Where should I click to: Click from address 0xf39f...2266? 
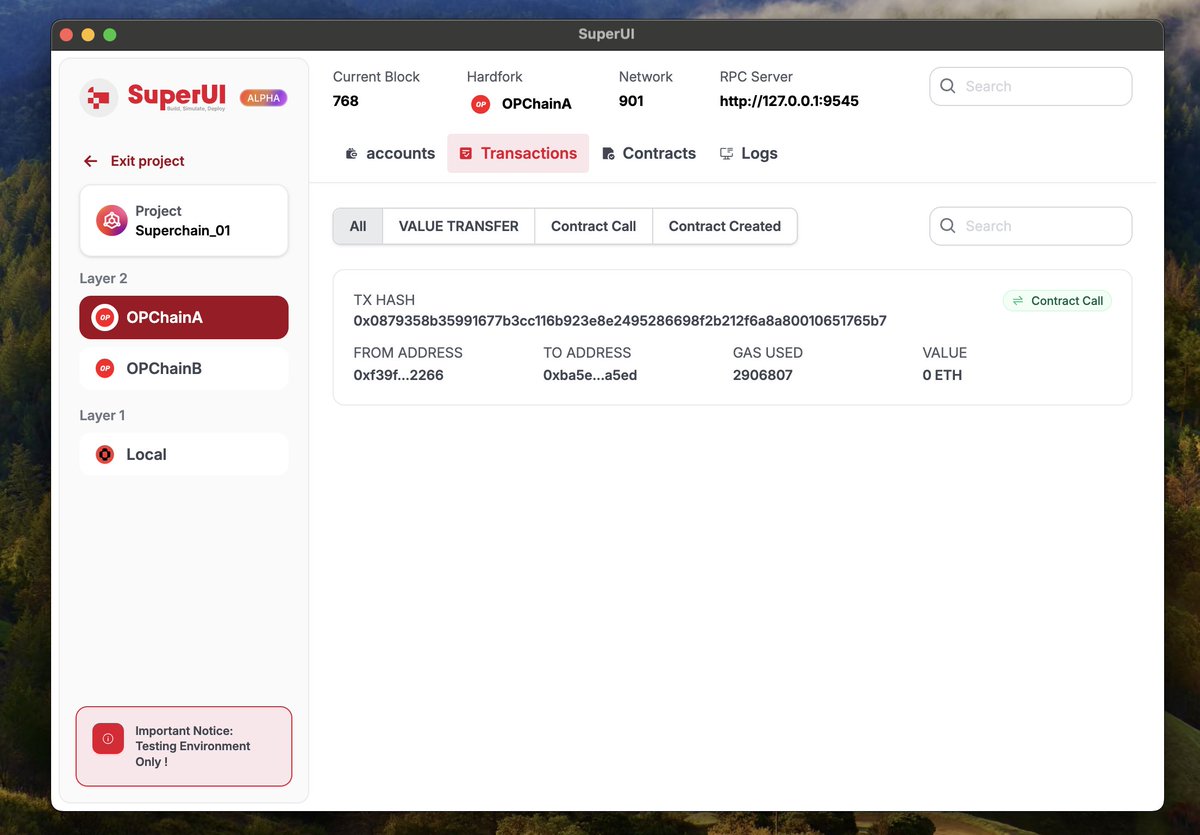[398, 375]
